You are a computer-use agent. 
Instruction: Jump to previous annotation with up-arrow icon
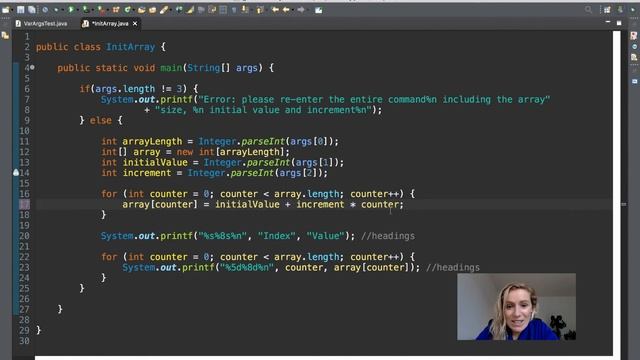260,10
